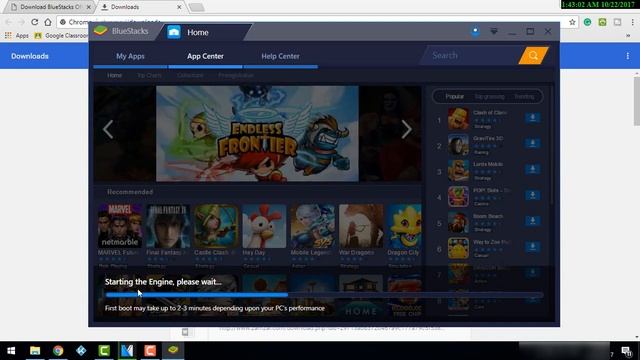The width and height of the screenshot is (640, 360).
Task: Open BlueStacks from the taskbar
Action: click(x=173, y=350)
